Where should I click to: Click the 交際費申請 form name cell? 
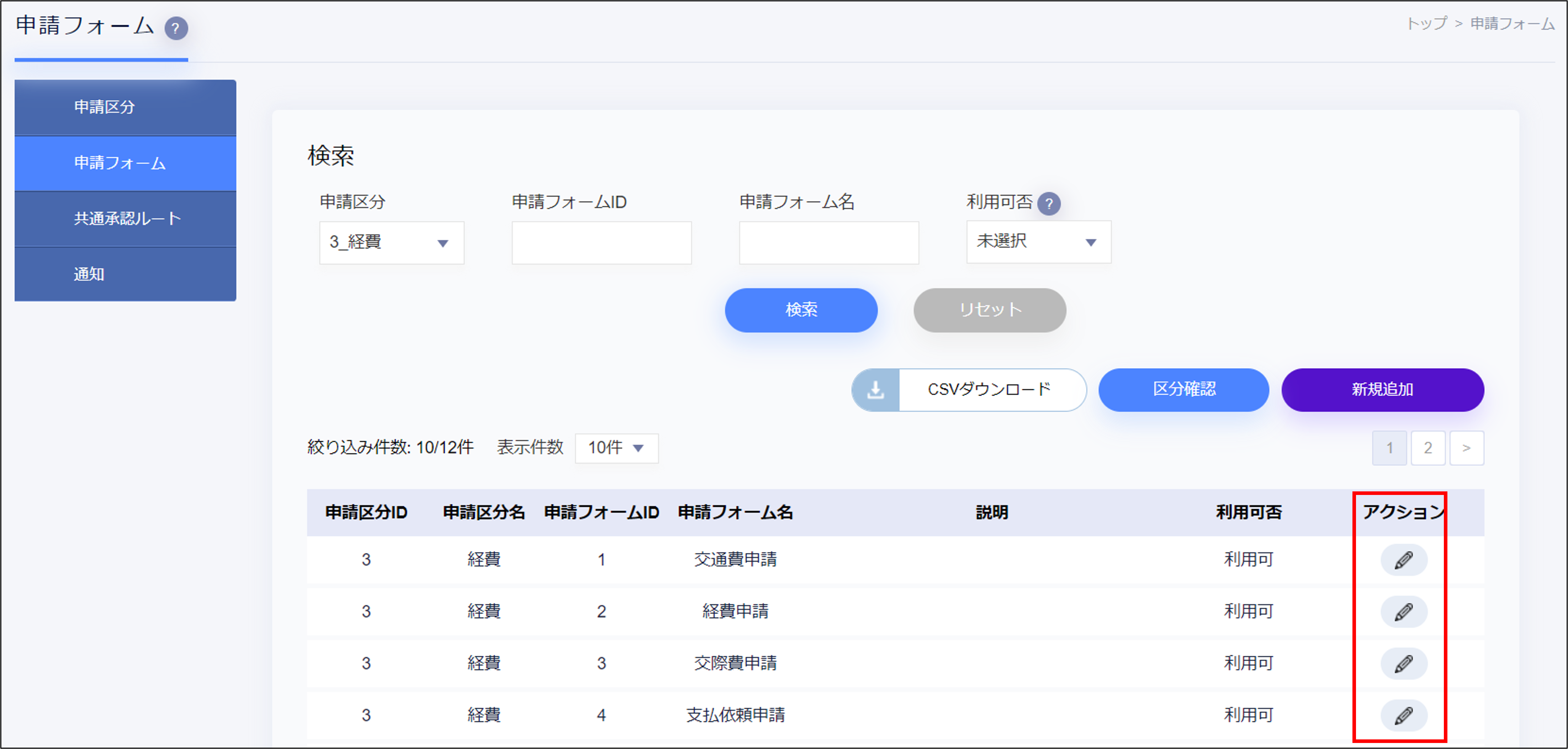[x=735, y=663]
